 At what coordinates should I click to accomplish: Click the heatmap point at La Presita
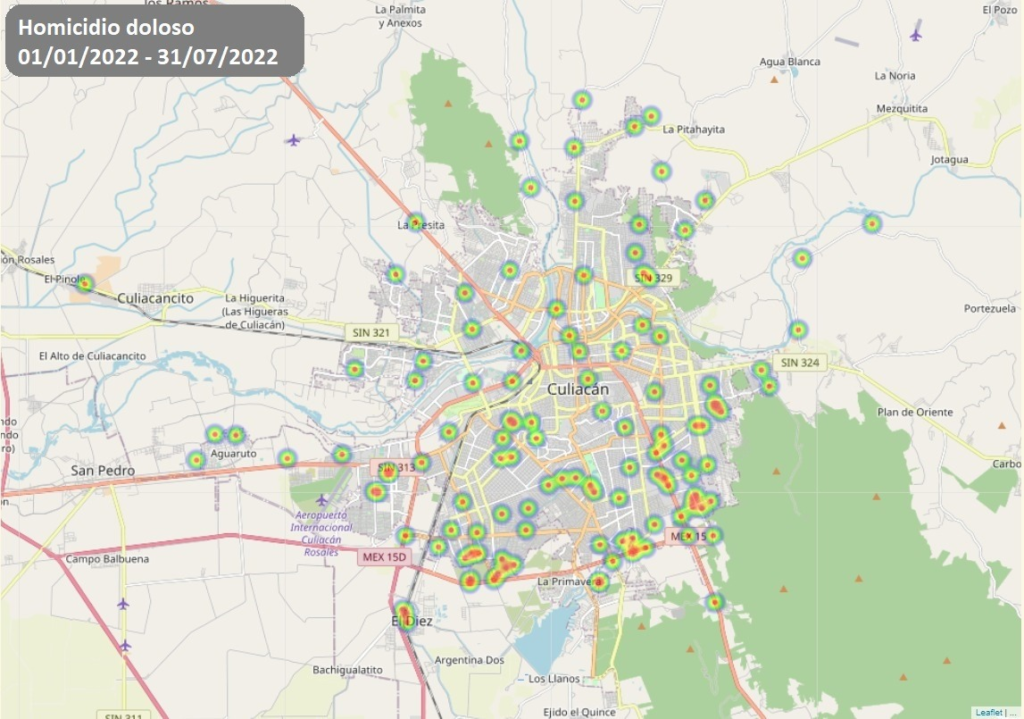coord(415,221)
